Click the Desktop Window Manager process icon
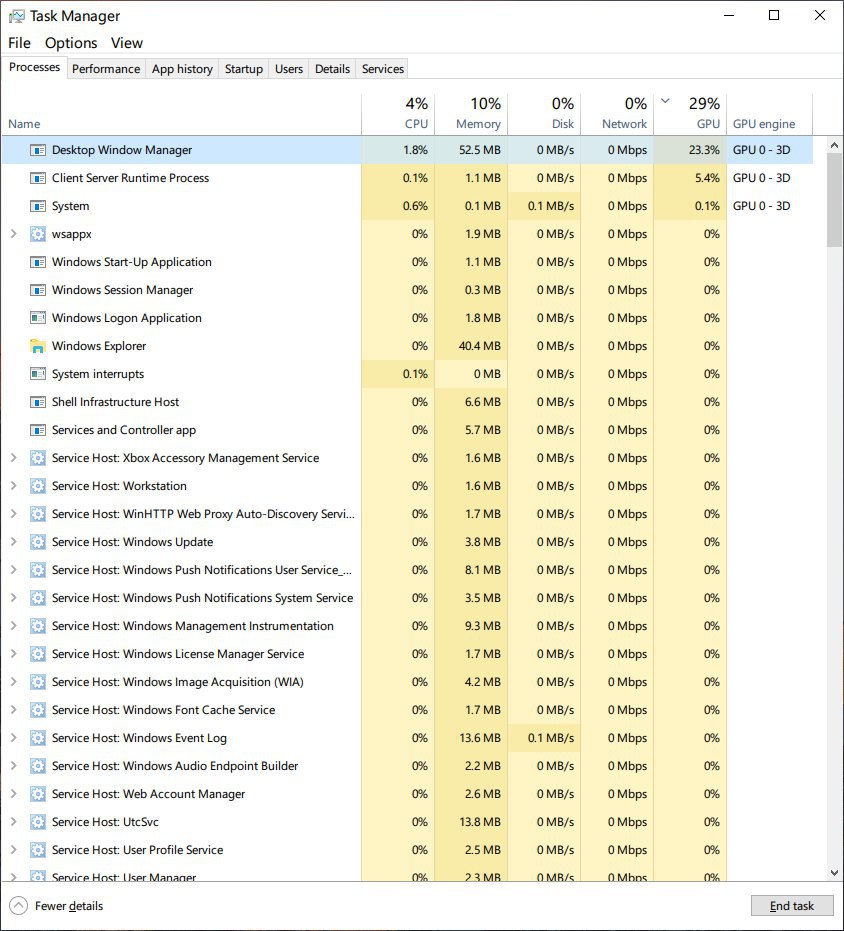Viewport: 844px width, 931px height. tap(38, 150)
